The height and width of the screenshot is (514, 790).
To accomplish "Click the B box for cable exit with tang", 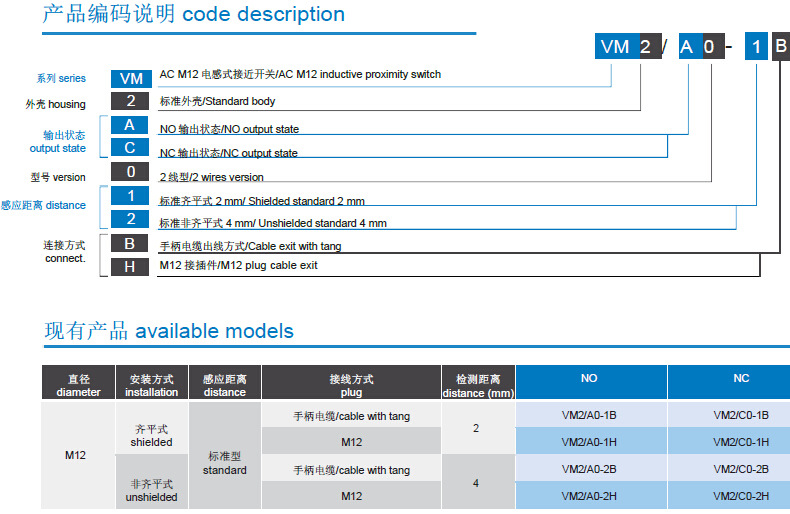I will click(x=130, y=243).
